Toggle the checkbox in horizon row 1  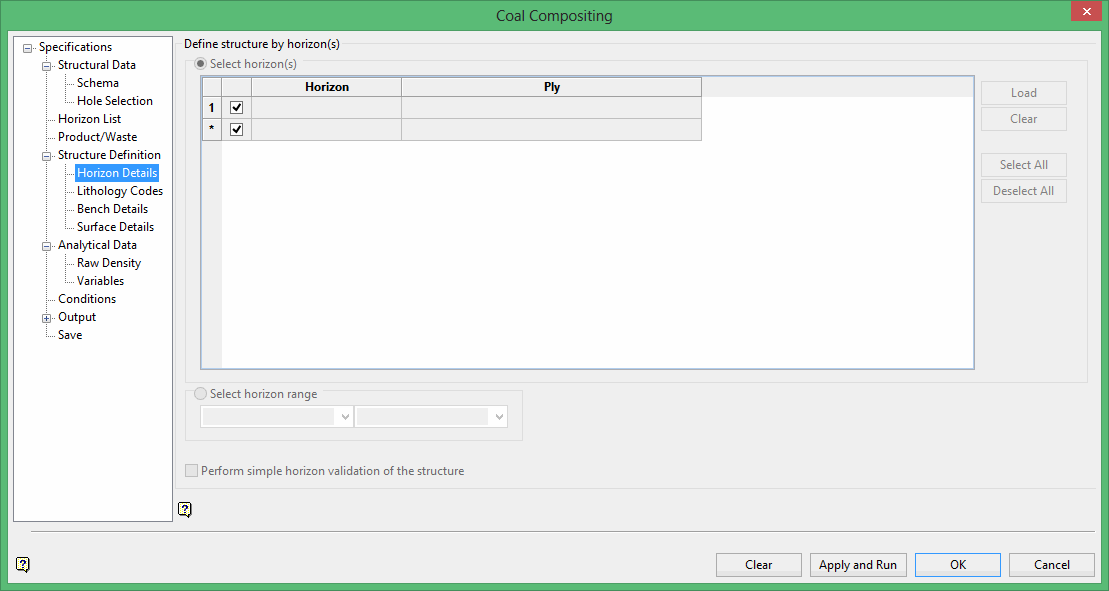click(237, 108)
